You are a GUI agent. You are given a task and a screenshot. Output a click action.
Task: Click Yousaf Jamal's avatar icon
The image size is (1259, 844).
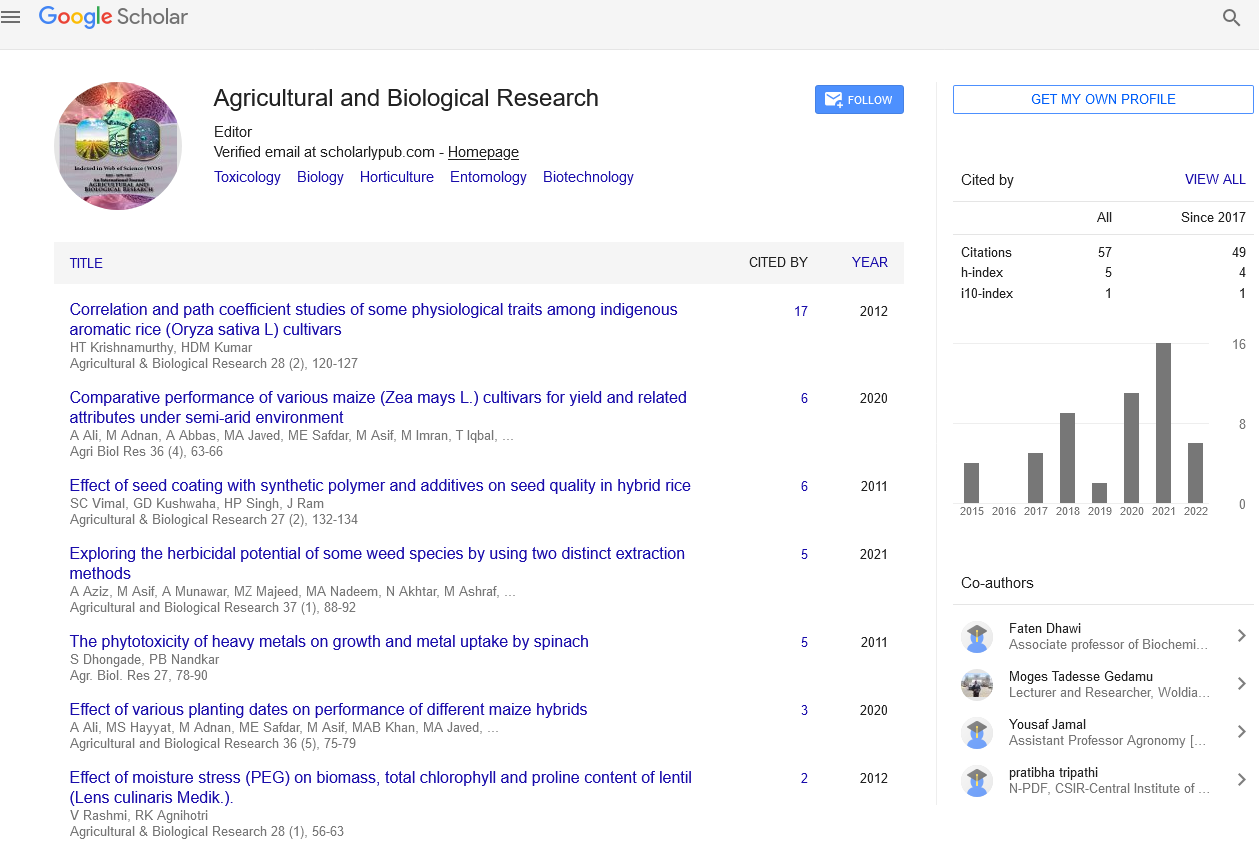977,733
